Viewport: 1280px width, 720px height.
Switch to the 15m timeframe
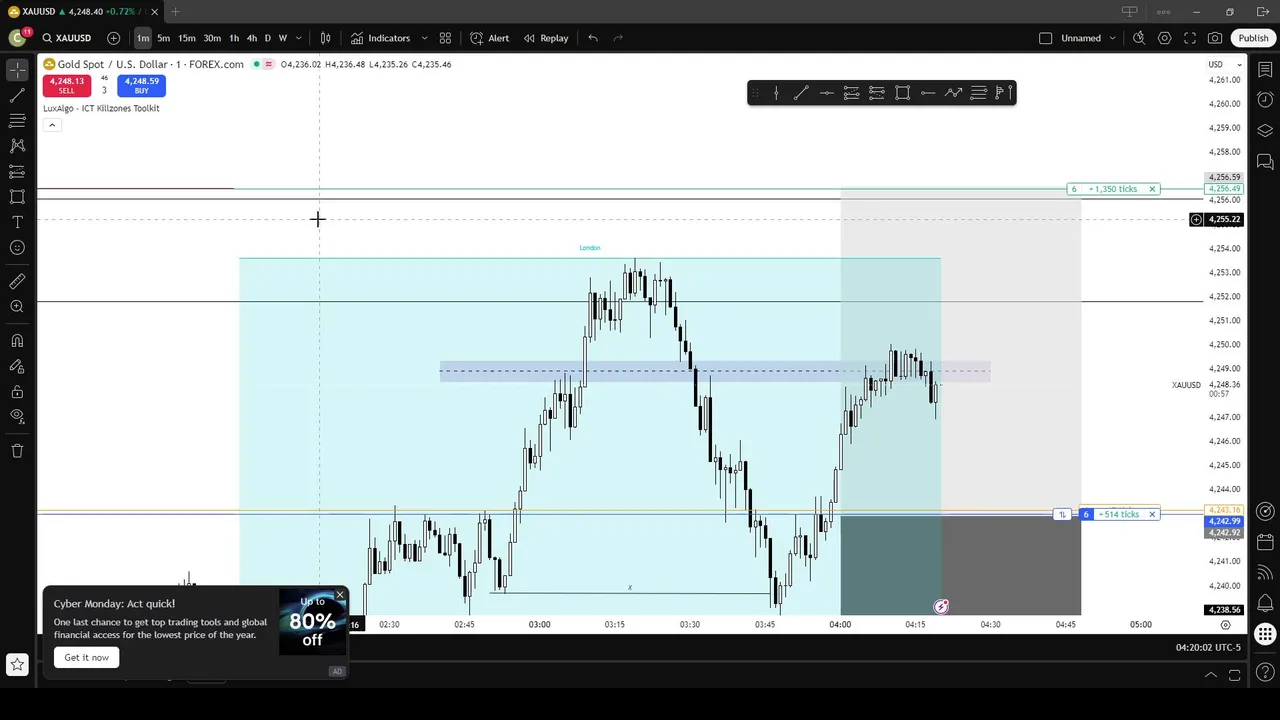pyautogui.click(x=187, y=38)
